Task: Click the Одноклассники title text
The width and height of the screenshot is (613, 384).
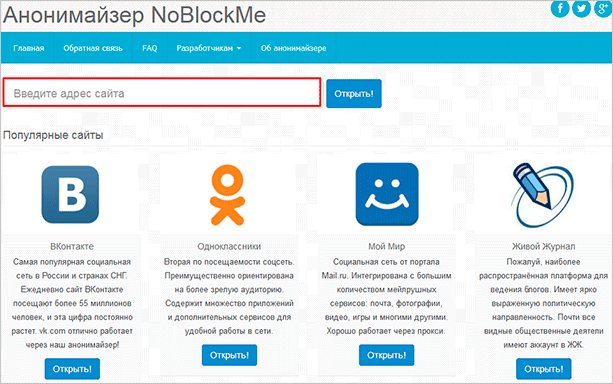Action: [x=229, y=246]
